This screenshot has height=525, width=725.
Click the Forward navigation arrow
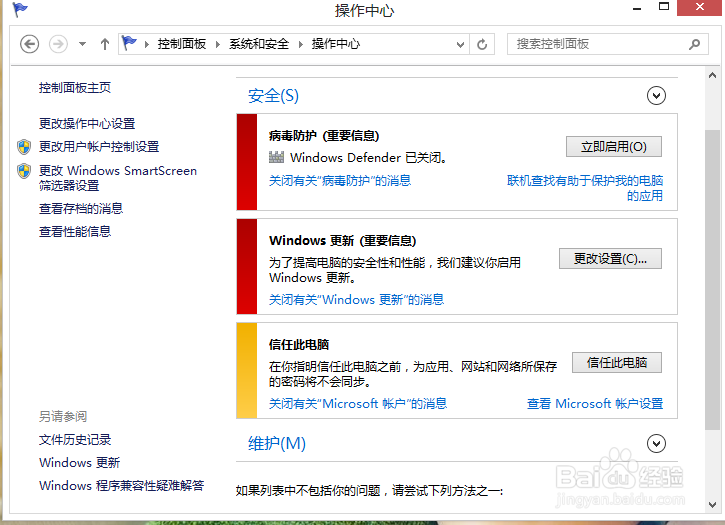[58, 44]
